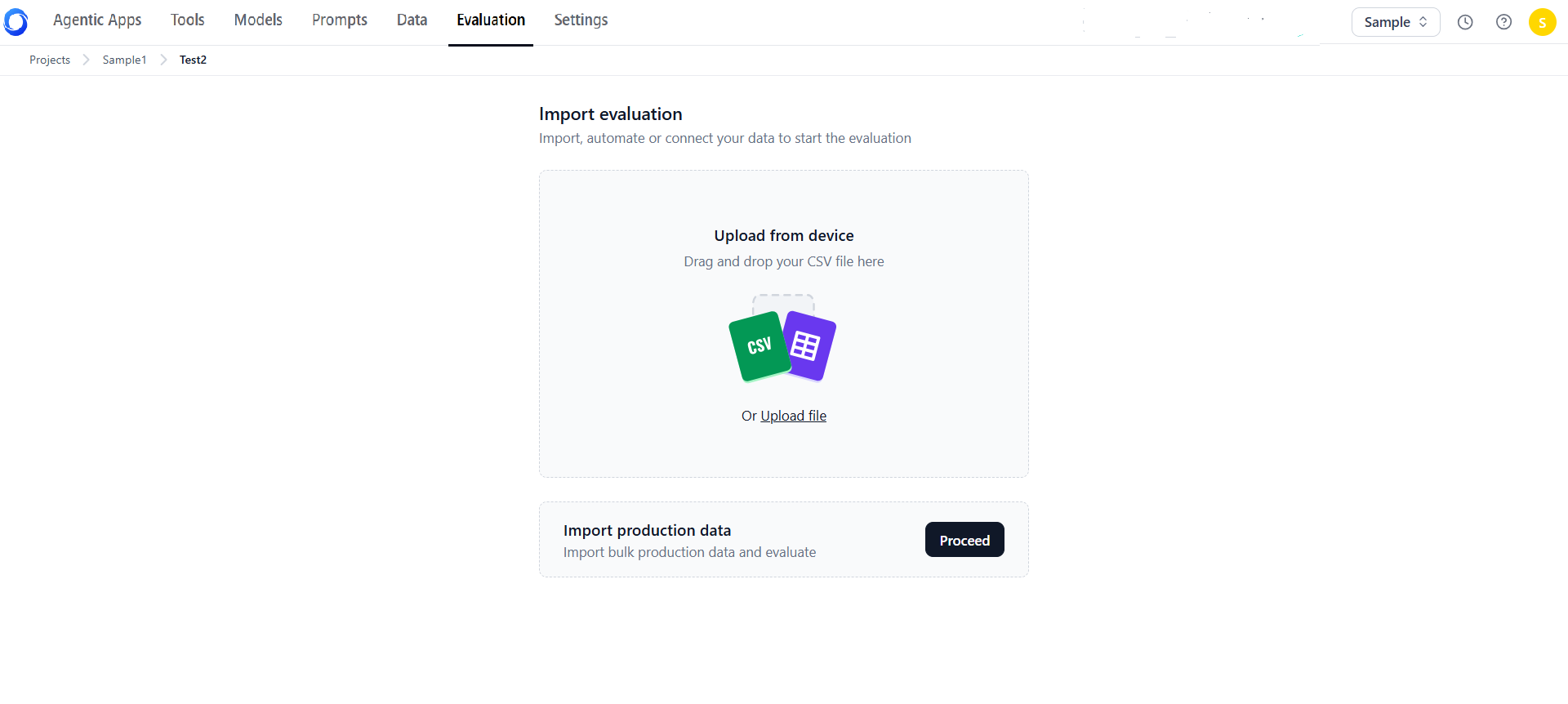Go to the Models tab
The width and height of the screenshot is (1568, 704).
258,20
